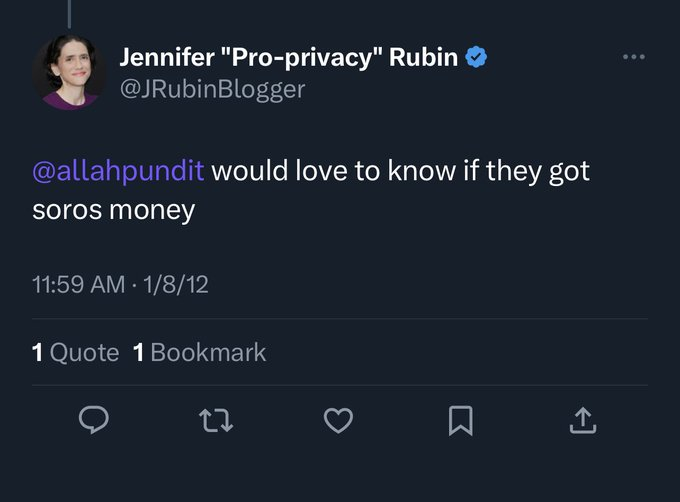This screenshot has height=502, width=680.
Task: View the 1 Quote list
Action: 75,352
